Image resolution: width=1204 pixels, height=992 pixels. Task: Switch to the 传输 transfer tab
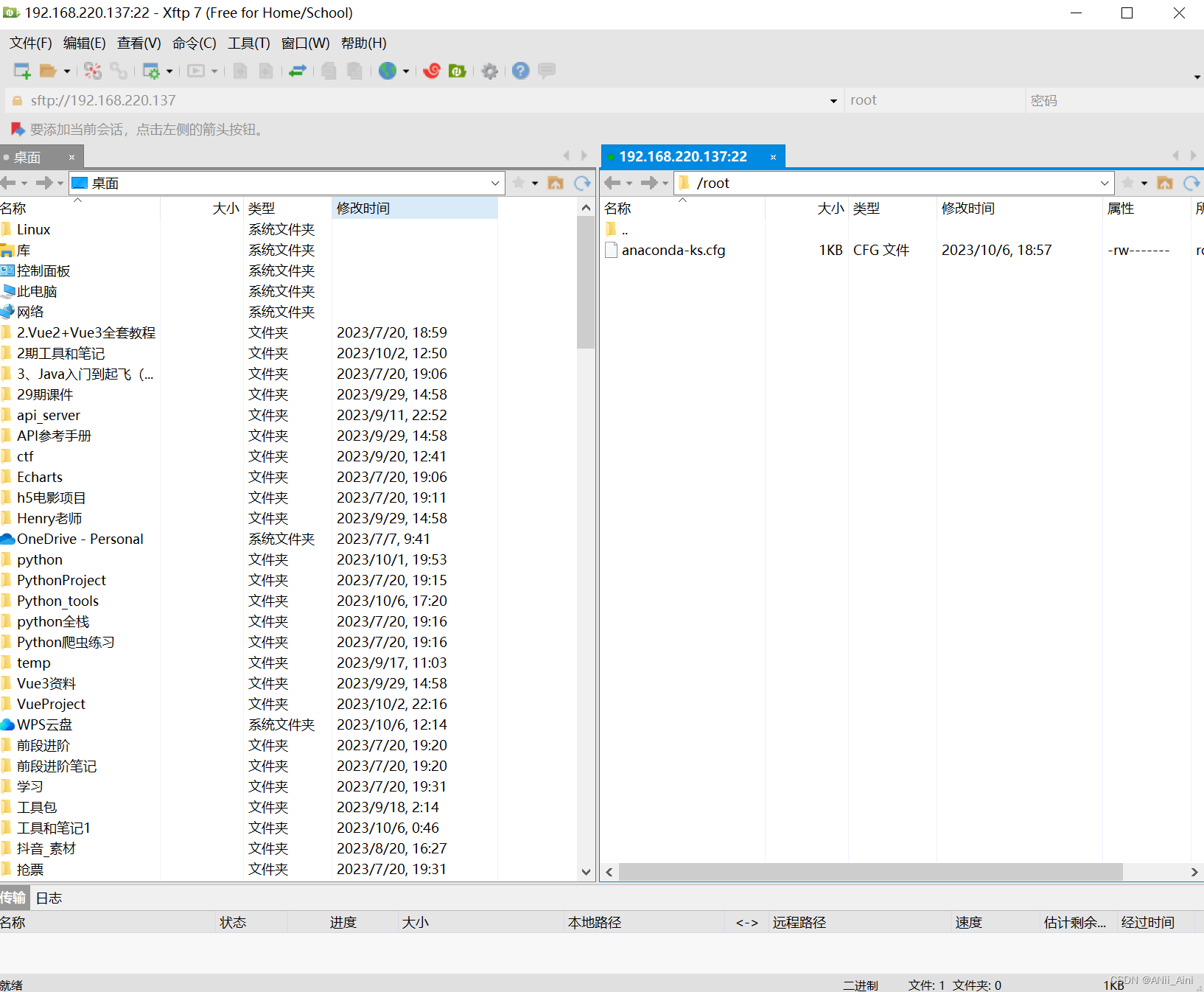click(x=13, y=898)
